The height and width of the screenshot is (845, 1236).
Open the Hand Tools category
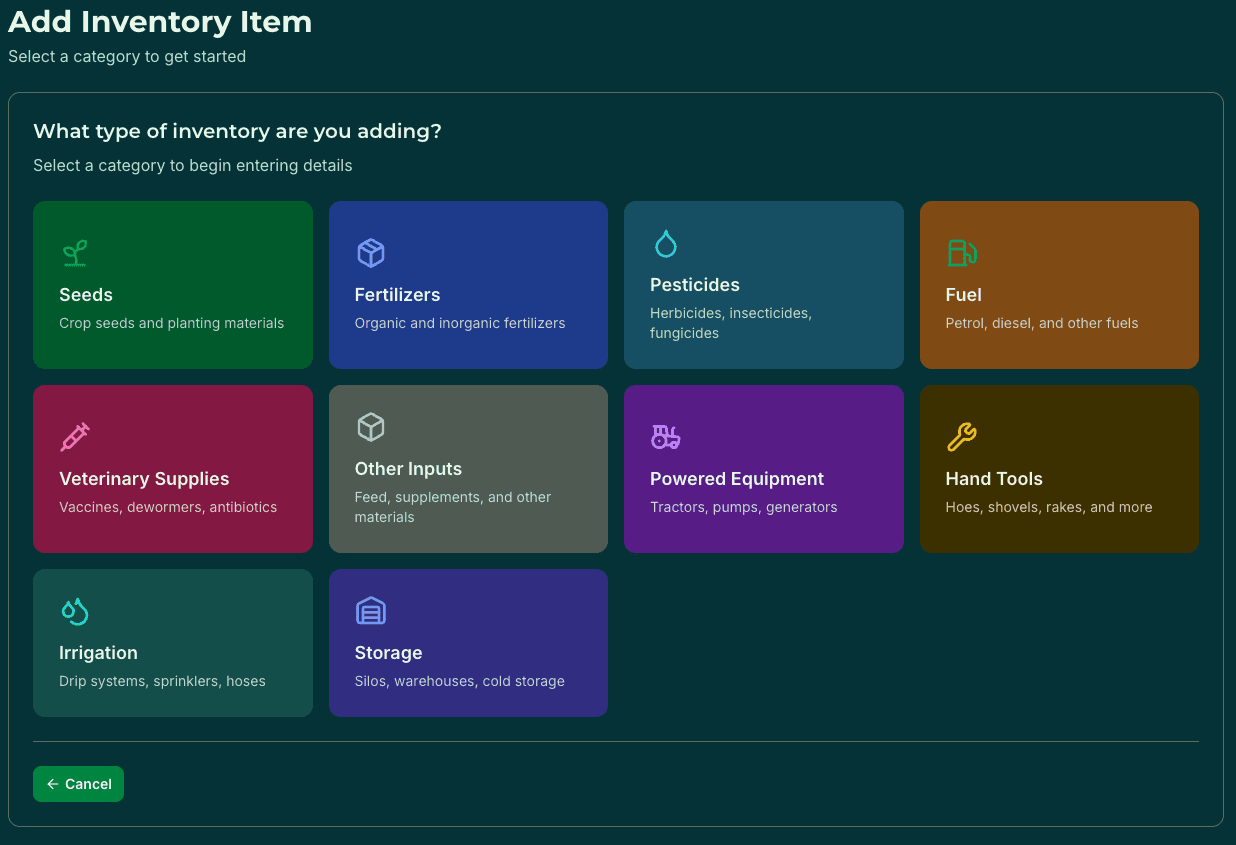point(1059,469)
